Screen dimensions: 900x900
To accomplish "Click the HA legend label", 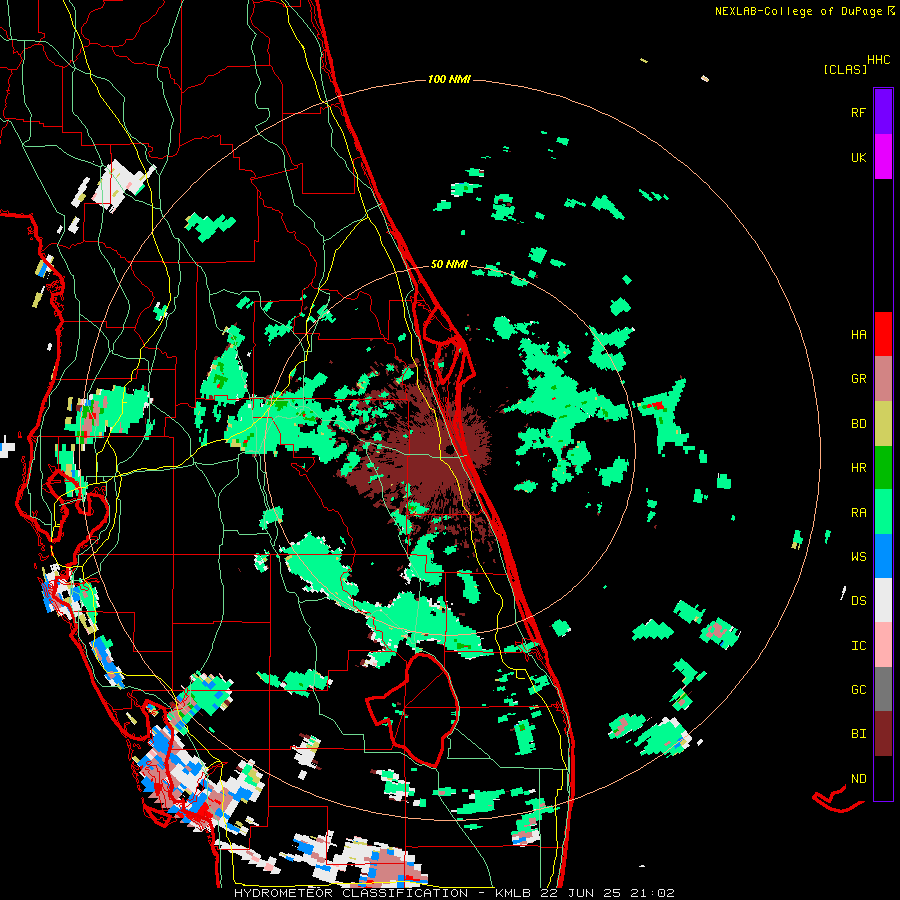I will point(859,334).
